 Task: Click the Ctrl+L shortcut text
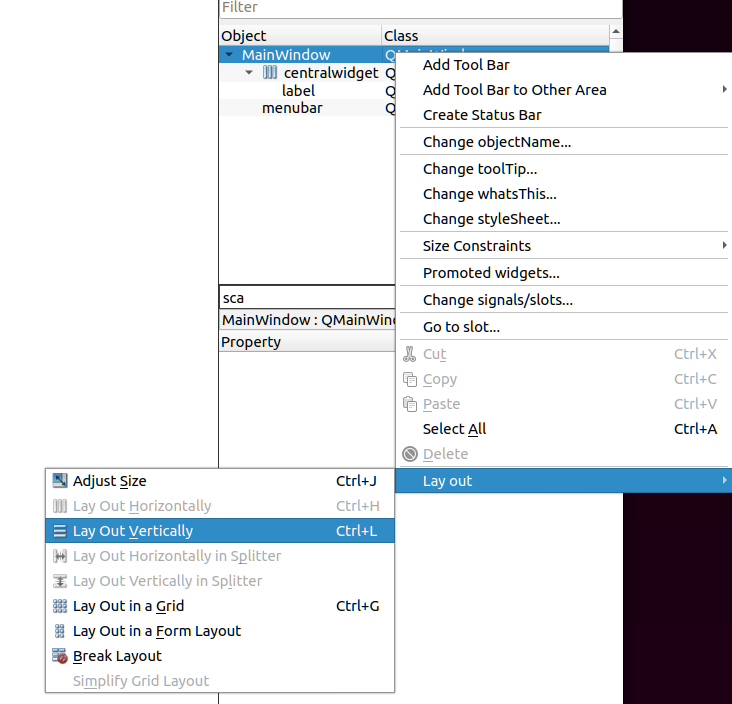click(356, 531)
